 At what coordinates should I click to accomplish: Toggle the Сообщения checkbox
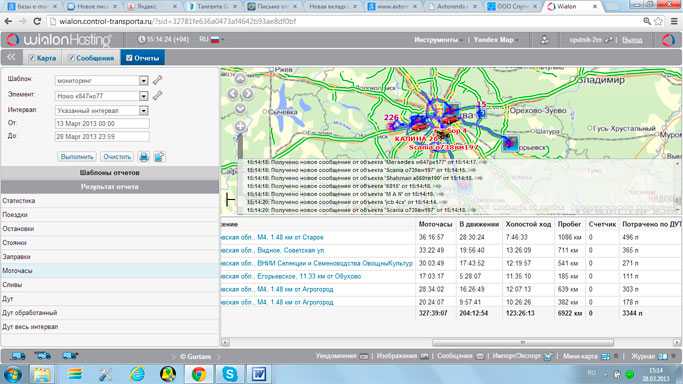(71, 58)
